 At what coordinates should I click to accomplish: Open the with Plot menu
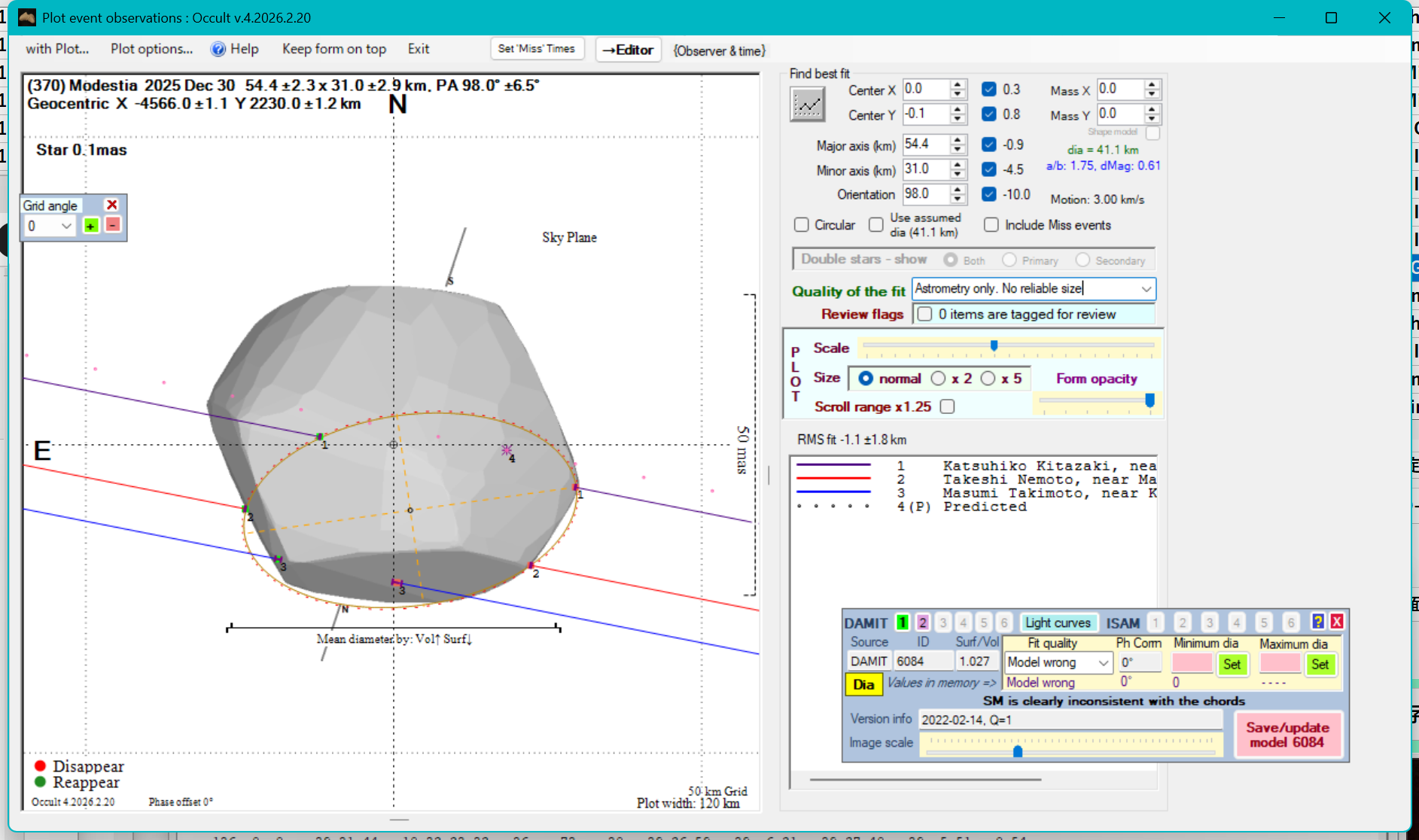57,49
